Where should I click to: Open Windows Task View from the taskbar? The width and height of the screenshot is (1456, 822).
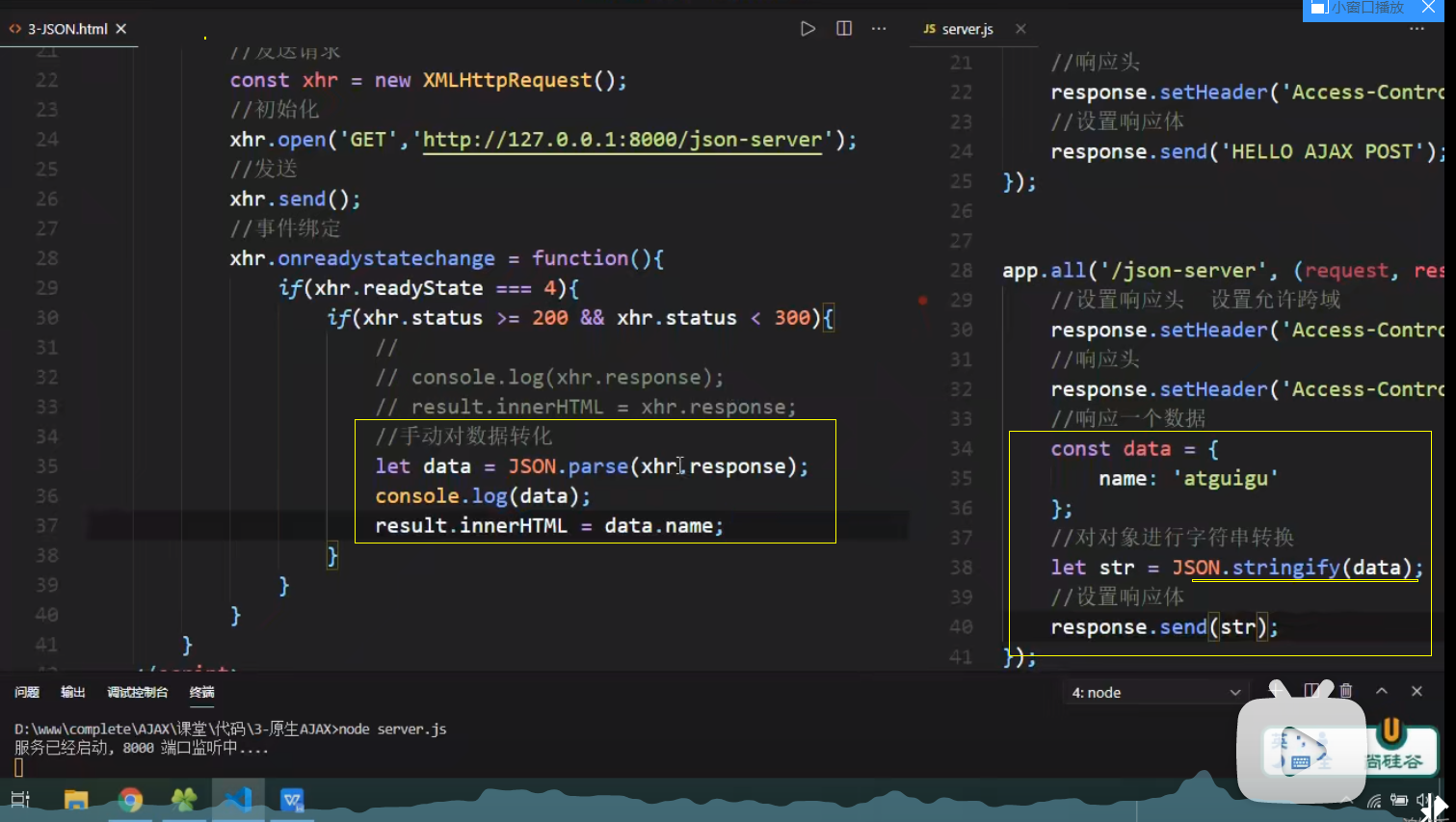tap(20, 800)
